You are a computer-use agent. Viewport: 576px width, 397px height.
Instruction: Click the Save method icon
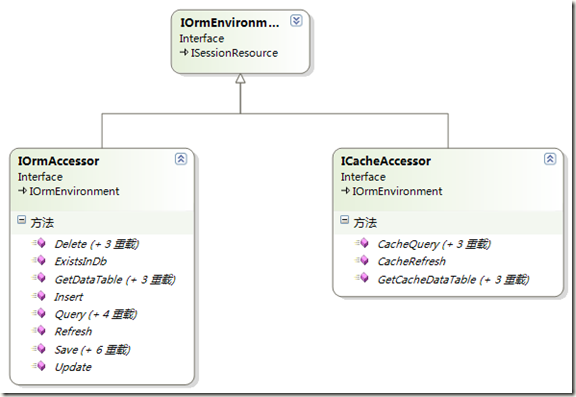point(39,348)
